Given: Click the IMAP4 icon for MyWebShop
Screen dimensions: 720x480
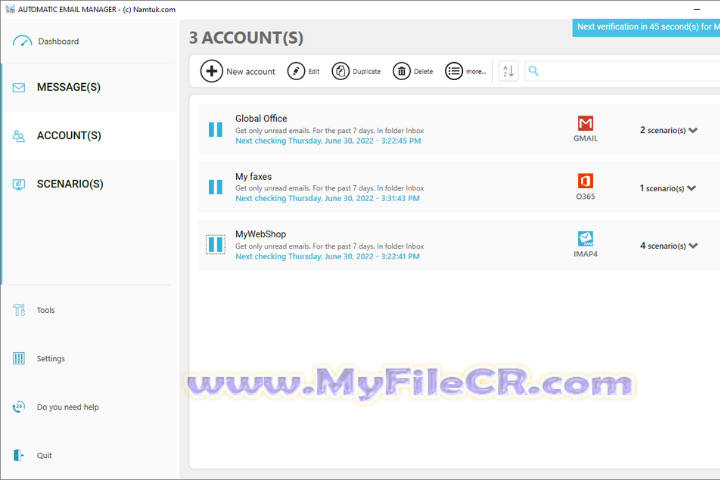Looking at the screenshot, I should tap(585, 239).
